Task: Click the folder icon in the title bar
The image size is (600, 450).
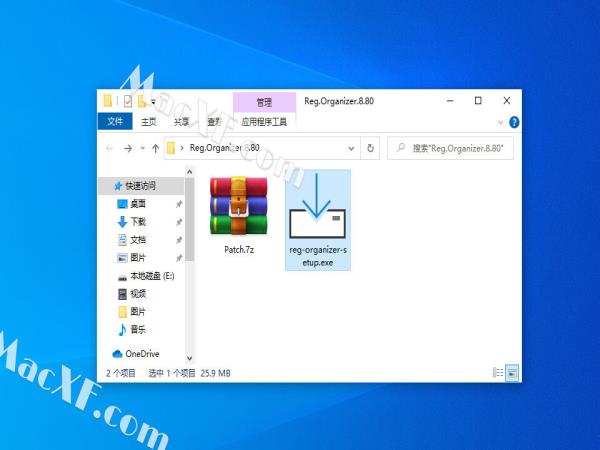Action: 108,101
